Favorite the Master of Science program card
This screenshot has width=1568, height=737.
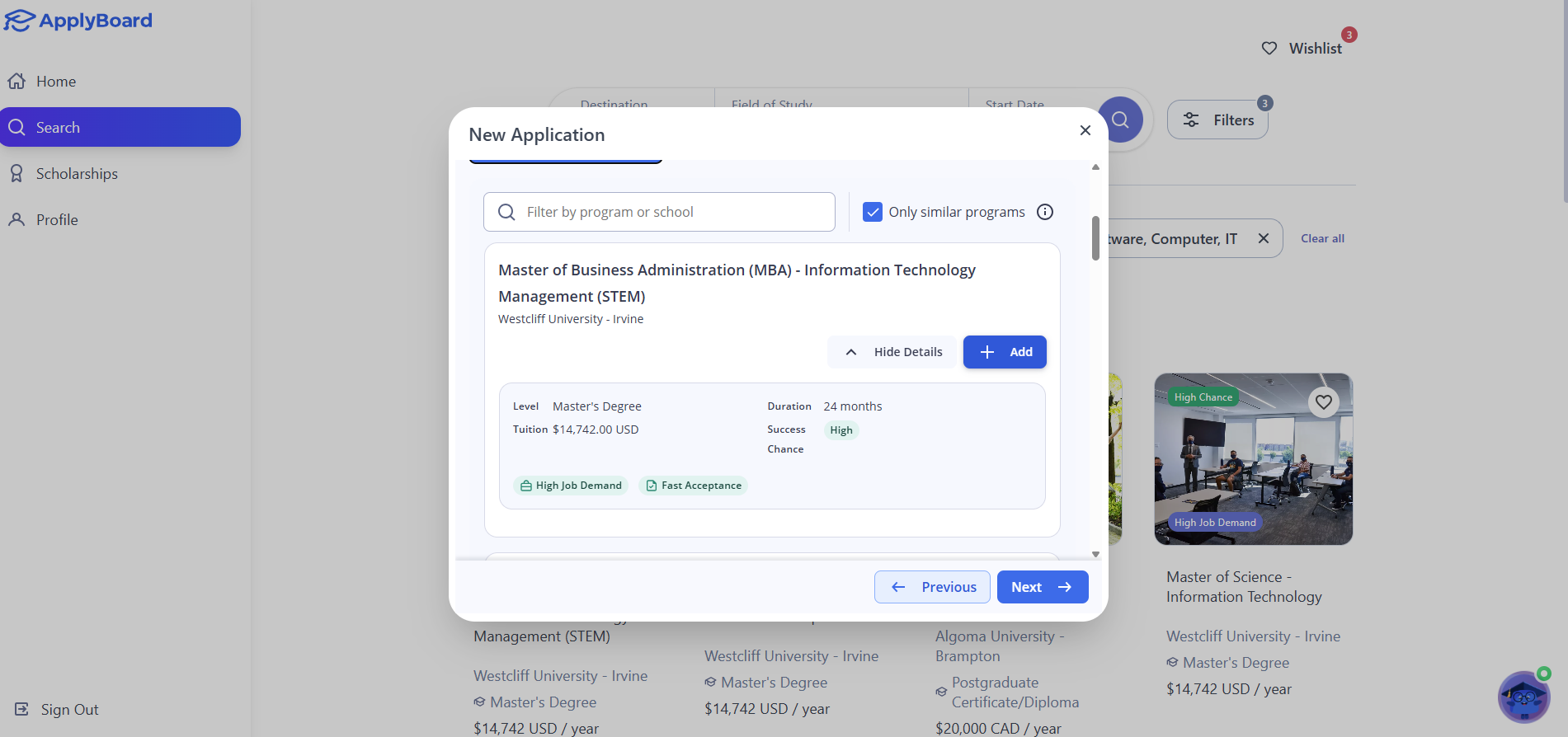[1324, 402]
